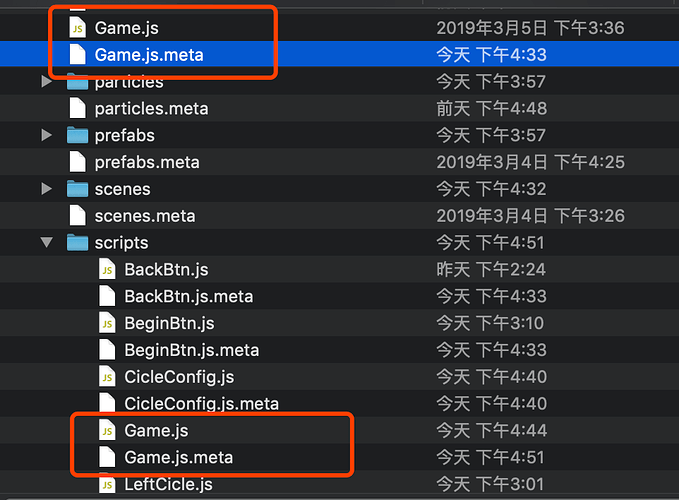Select the BackBtn.js.meta file name
Image resolution: width=679 pixels, height=500 pixels.
click(x=188, y=296)
